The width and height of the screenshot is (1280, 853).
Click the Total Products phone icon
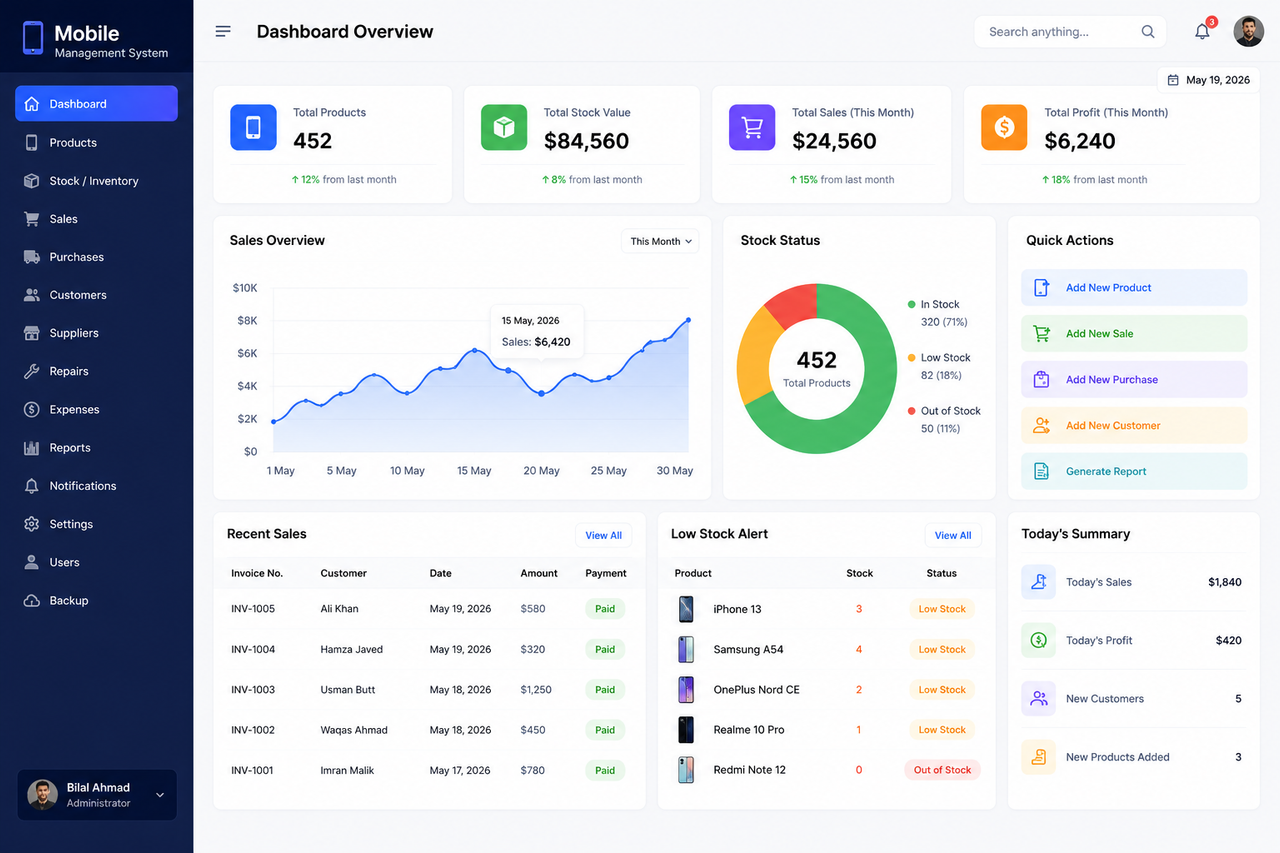(253, 127)
